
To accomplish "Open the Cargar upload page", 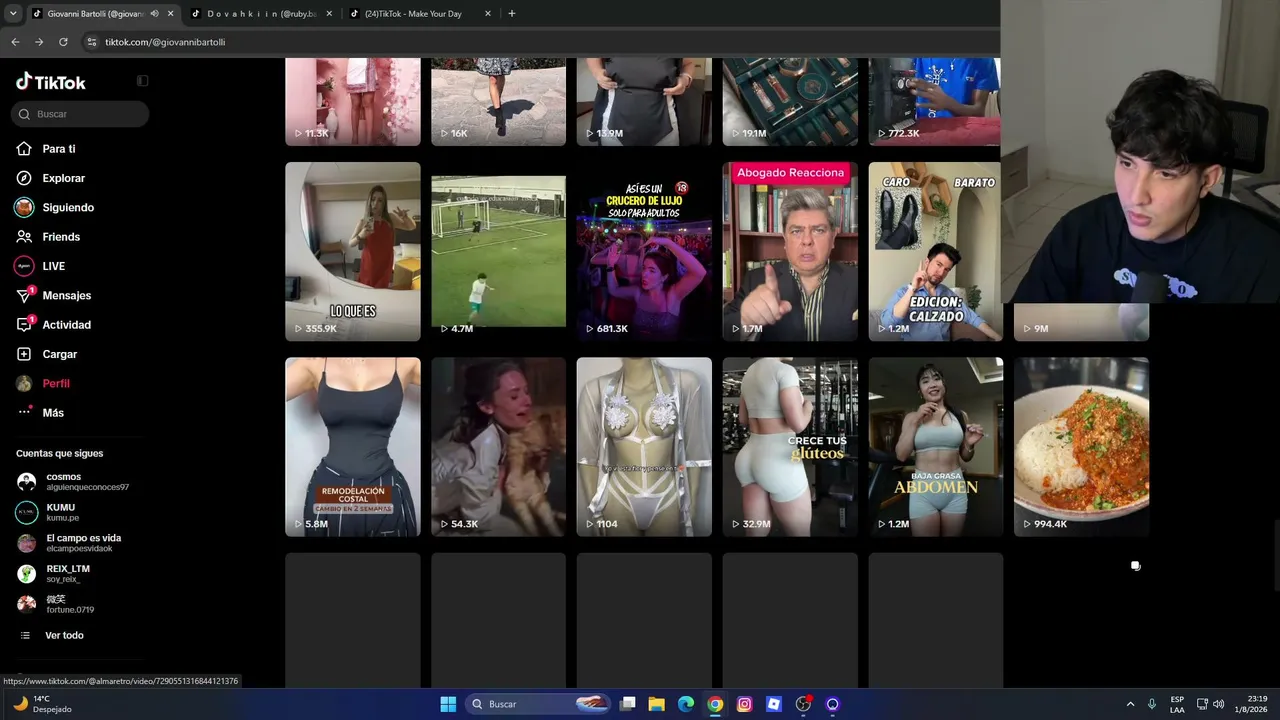I will tap(59, 354).
